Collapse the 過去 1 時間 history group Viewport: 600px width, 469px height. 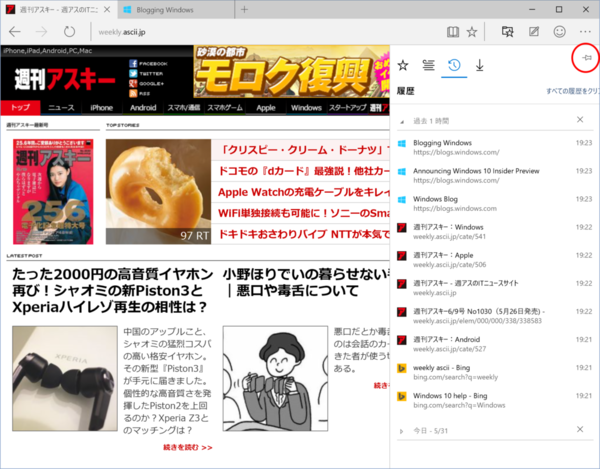point(402,122)
